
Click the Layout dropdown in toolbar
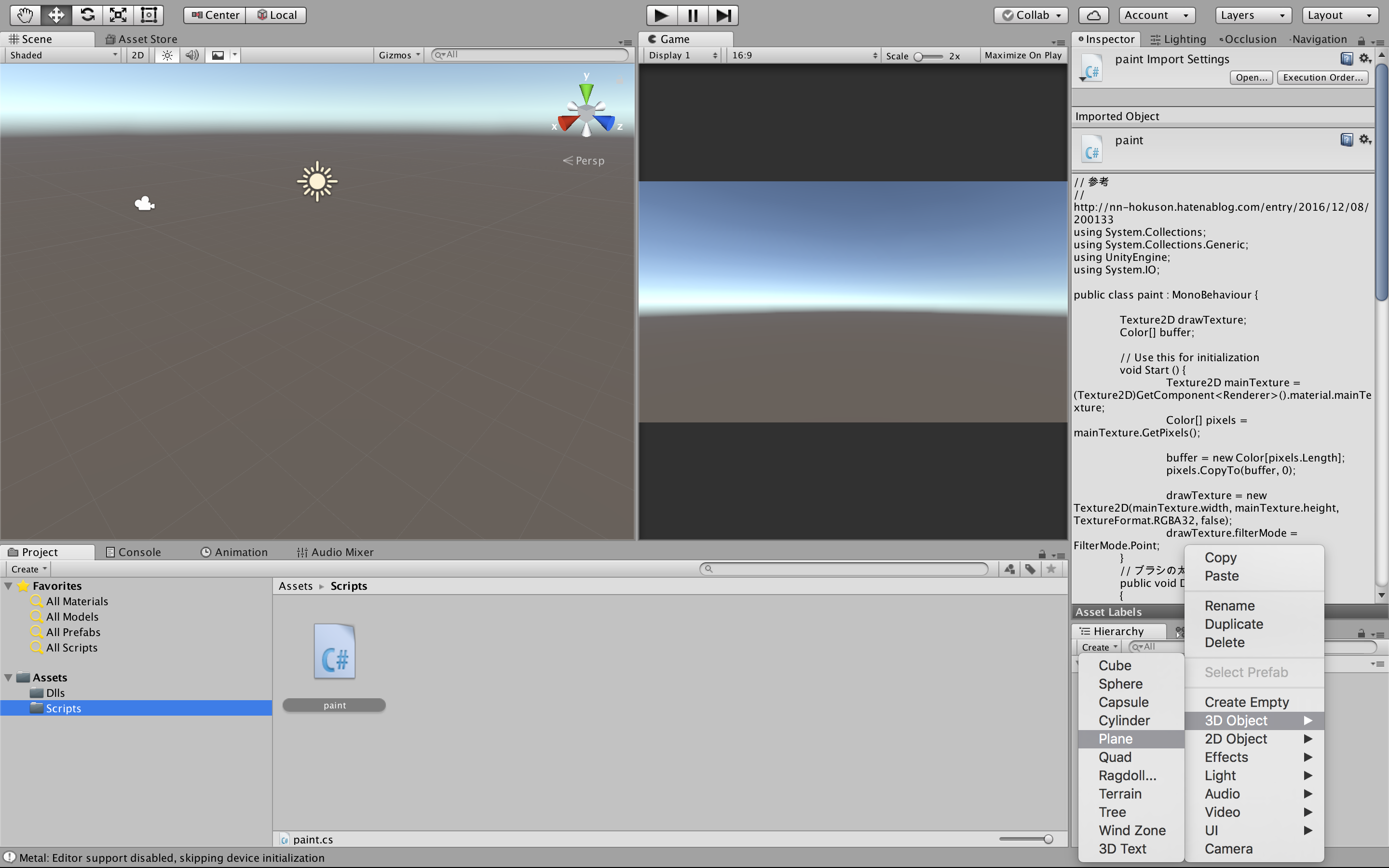coord(1341,14)
